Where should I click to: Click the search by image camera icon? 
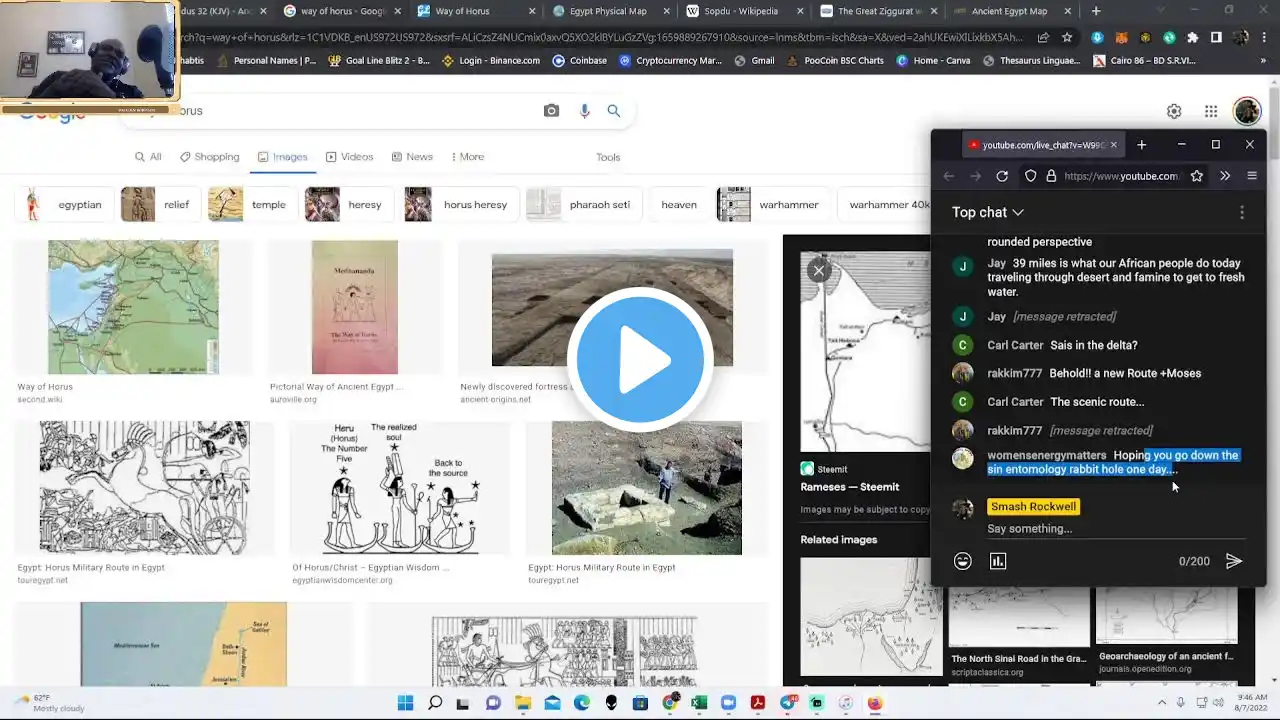(x=551, y=111)
